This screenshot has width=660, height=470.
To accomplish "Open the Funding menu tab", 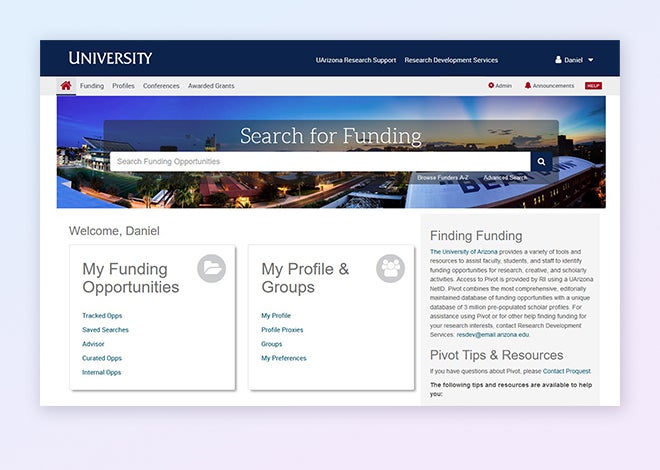I will (x=92, y=86).
